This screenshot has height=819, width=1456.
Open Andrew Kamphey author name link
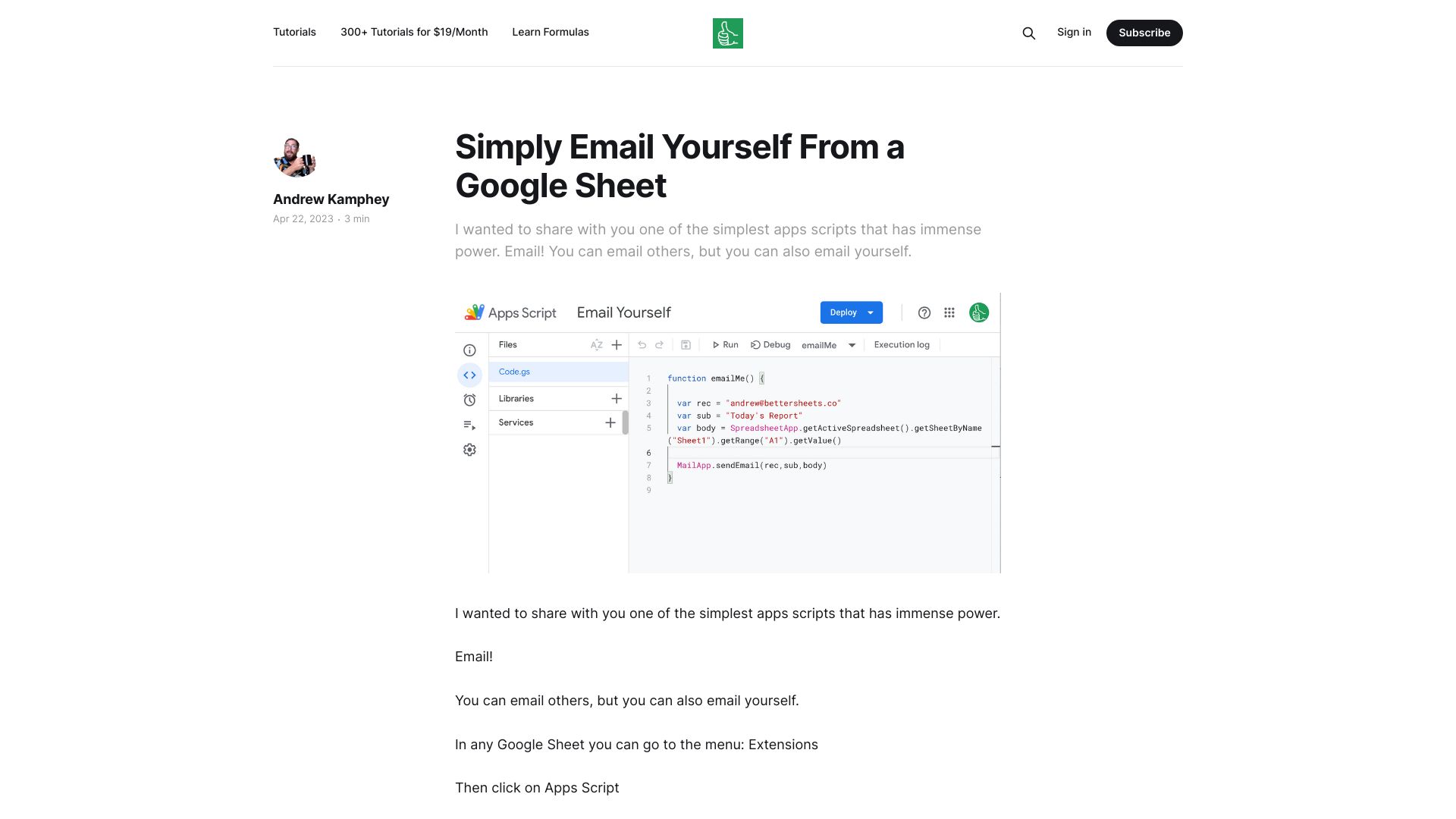pos(331,199)
